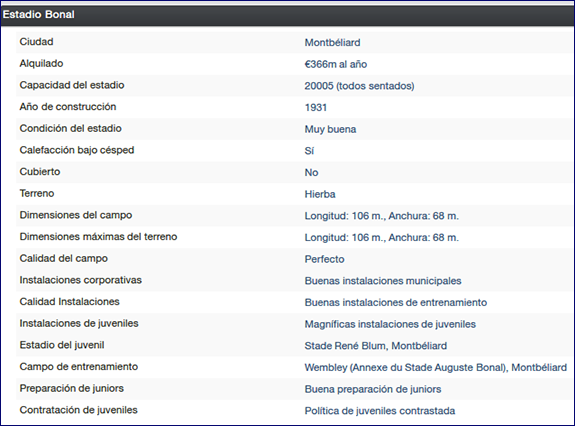Click Instalaciones de juveniles label
Screen dimensions: 575x426
(79, 323)
